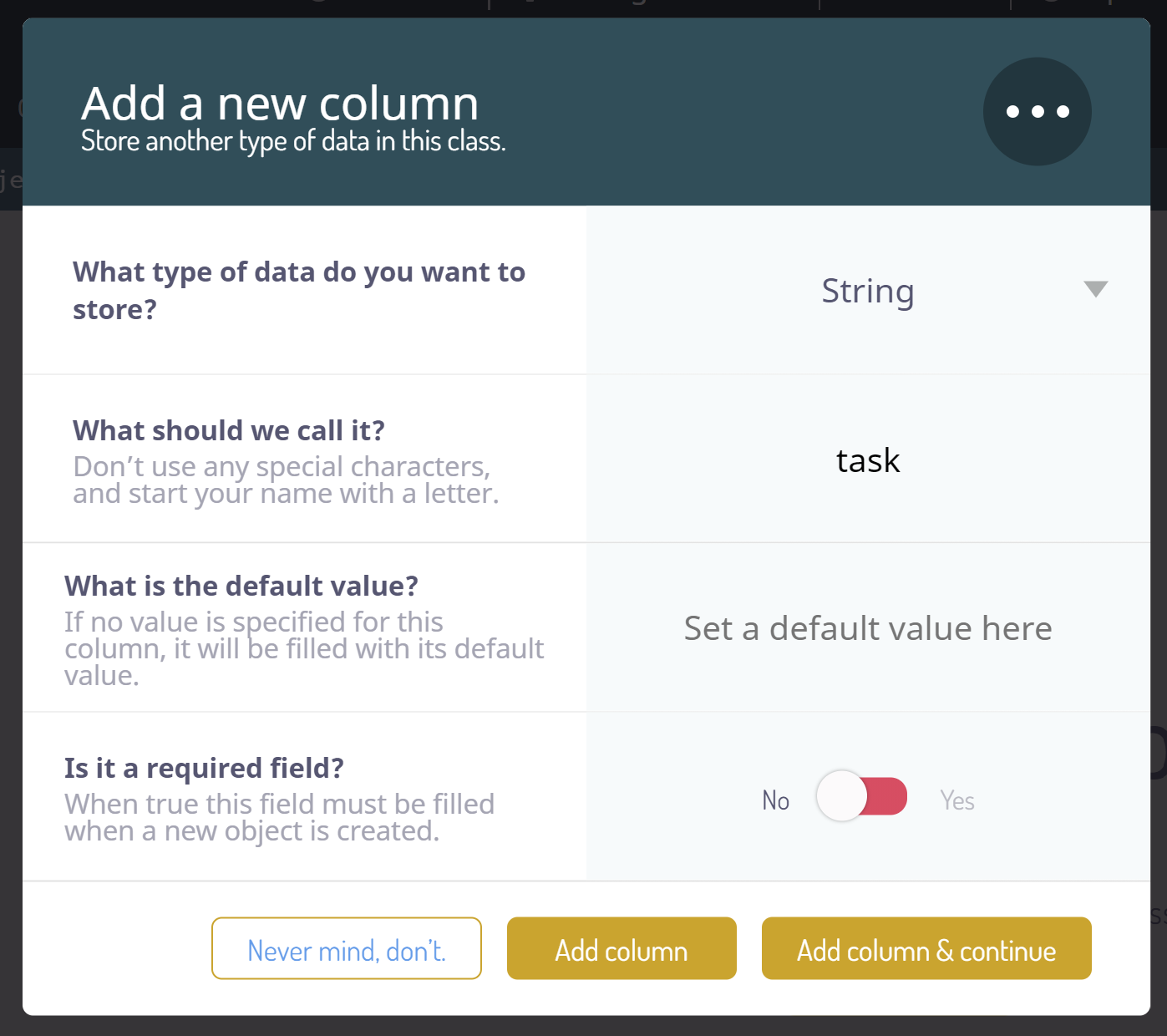1167x1036 pixels.
Task: Click the three-dots icon in the header
Action: pyautogui.click(x=1037, y=111)
